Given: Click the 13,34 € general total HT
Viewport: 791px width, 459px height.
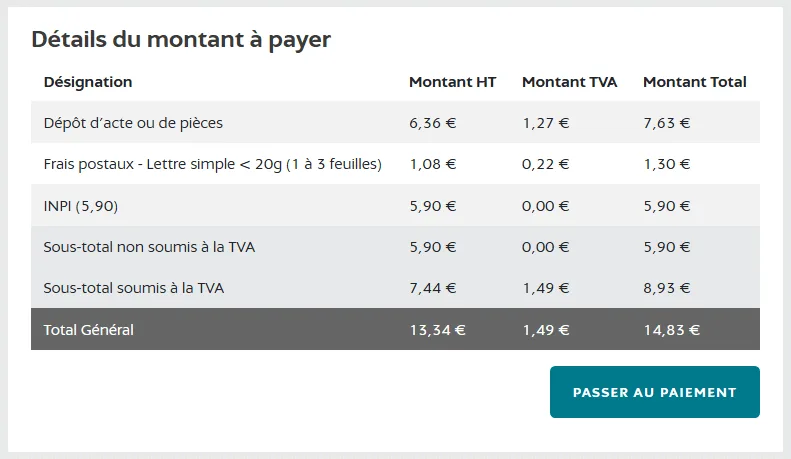Looking at the screenshot, I should pos(437,330).
